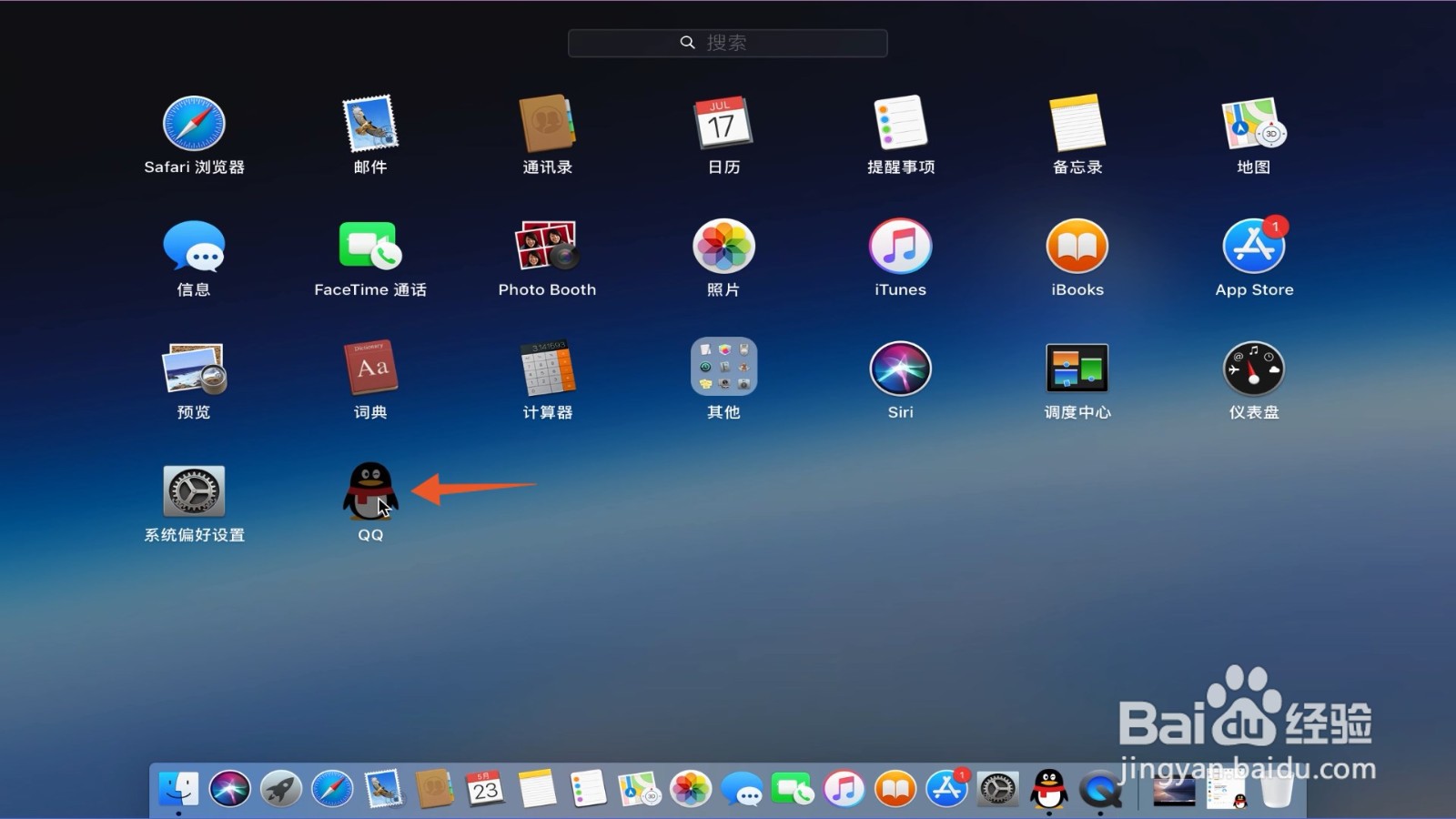
Task: Open the 邮件 app in Launchpad
Action: tap(370, 124)
